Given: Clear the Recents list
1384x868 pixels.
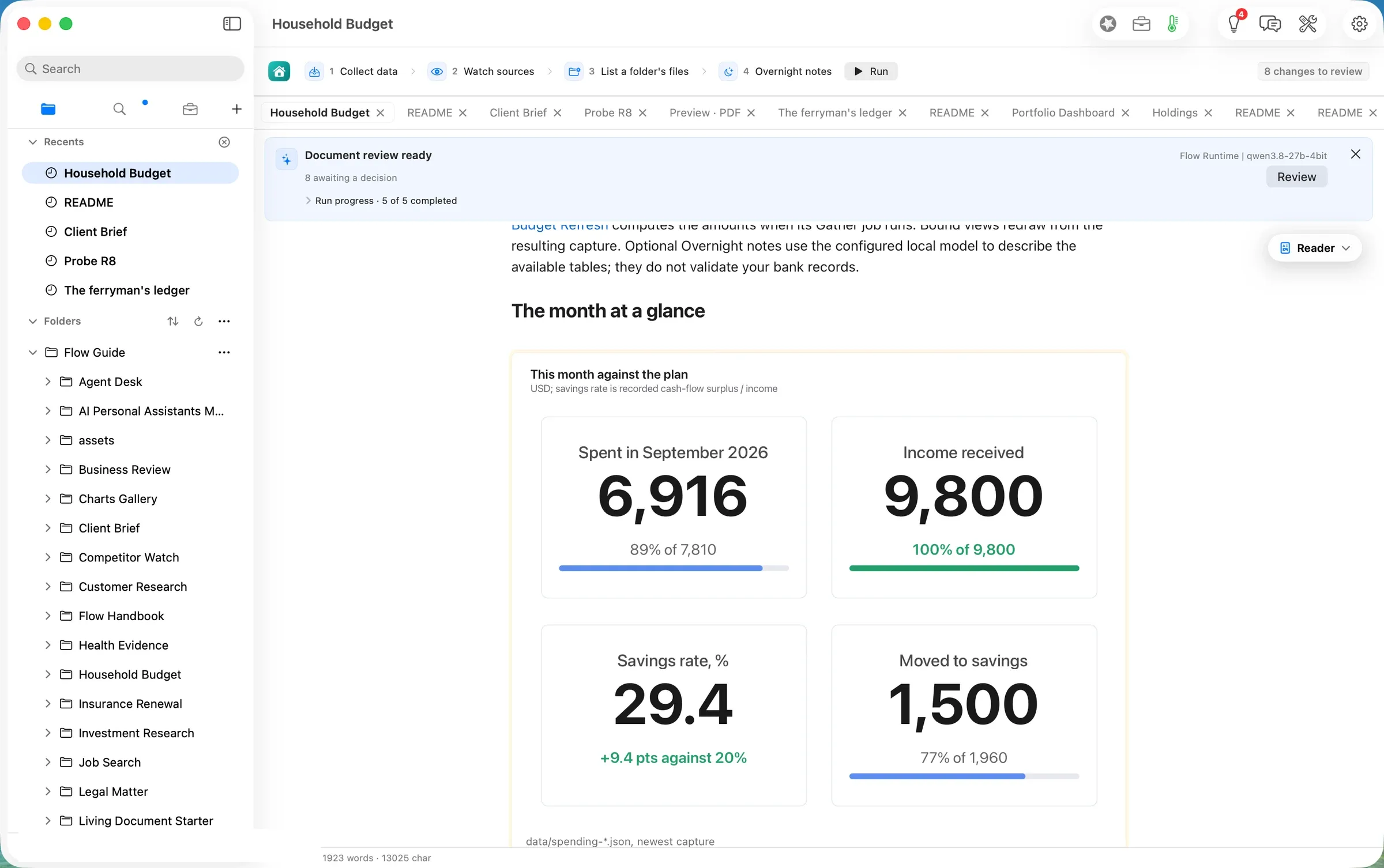Looking at the screenshot, I should point(224,142).
